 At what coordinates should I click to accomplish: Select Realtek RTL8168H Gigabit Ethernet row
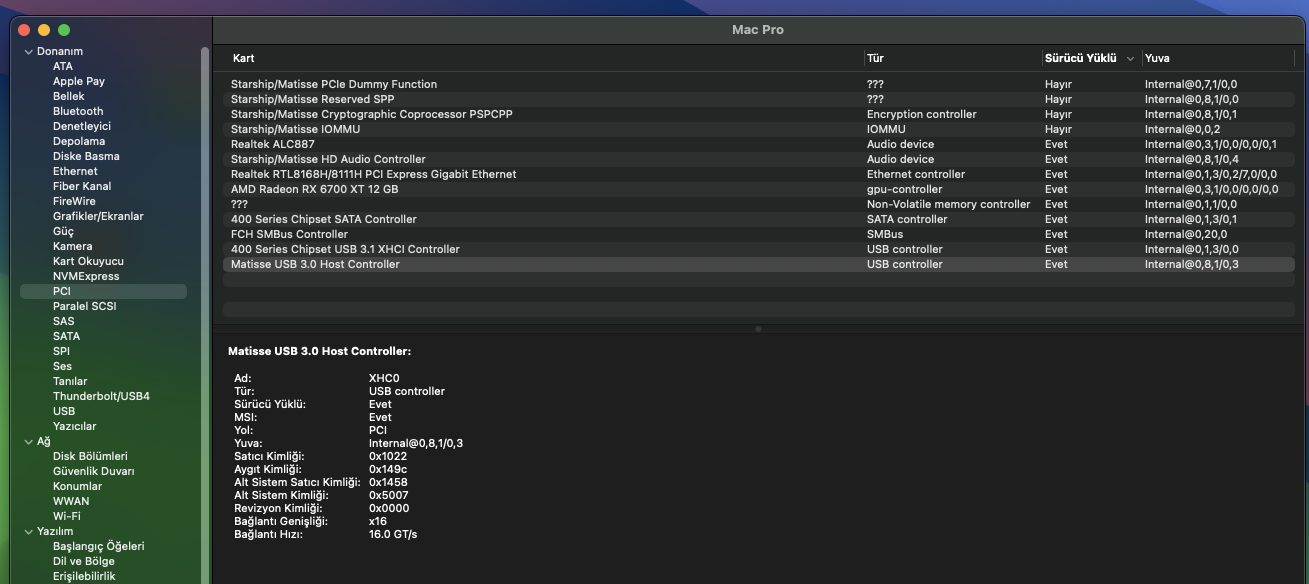(x=373, y=174)
